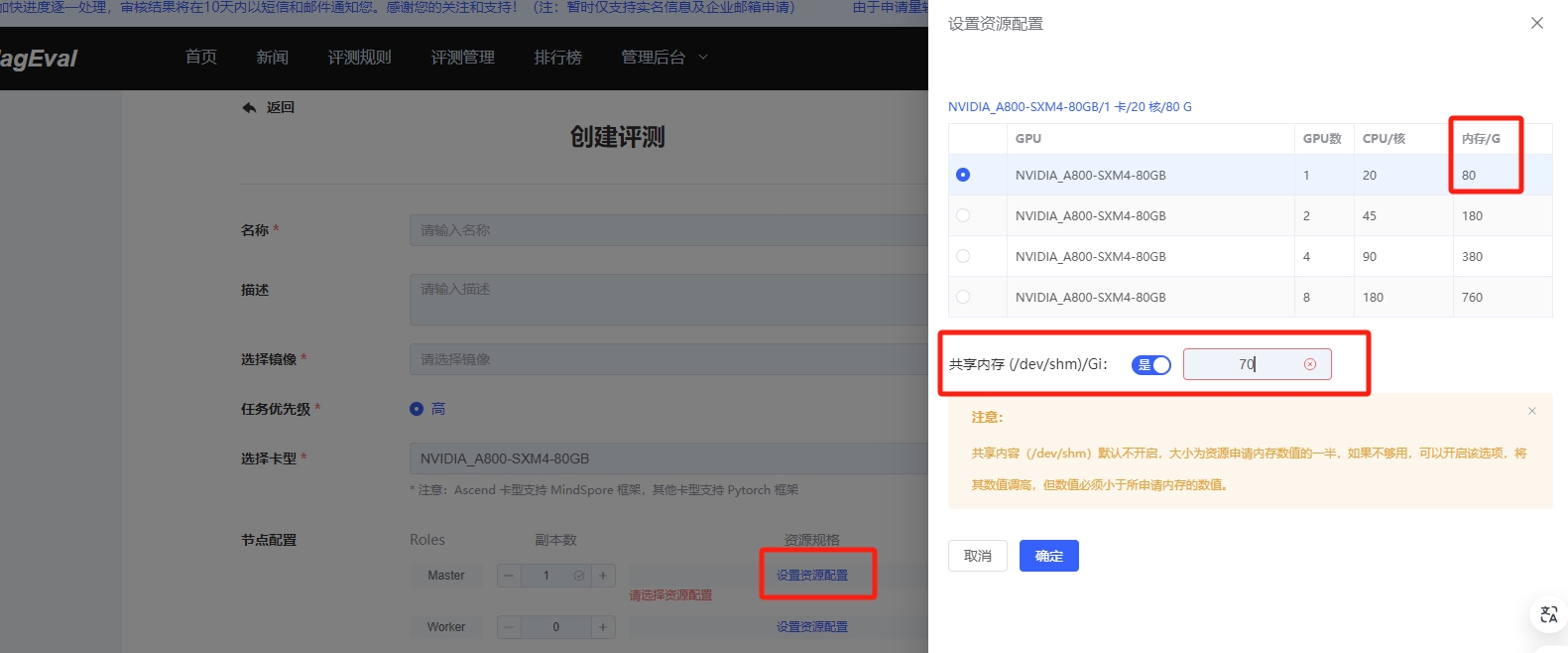This screenshot has width=1568, height=653.
Task: Decrease Master replica count with minus
Action: tap(509, 576)
